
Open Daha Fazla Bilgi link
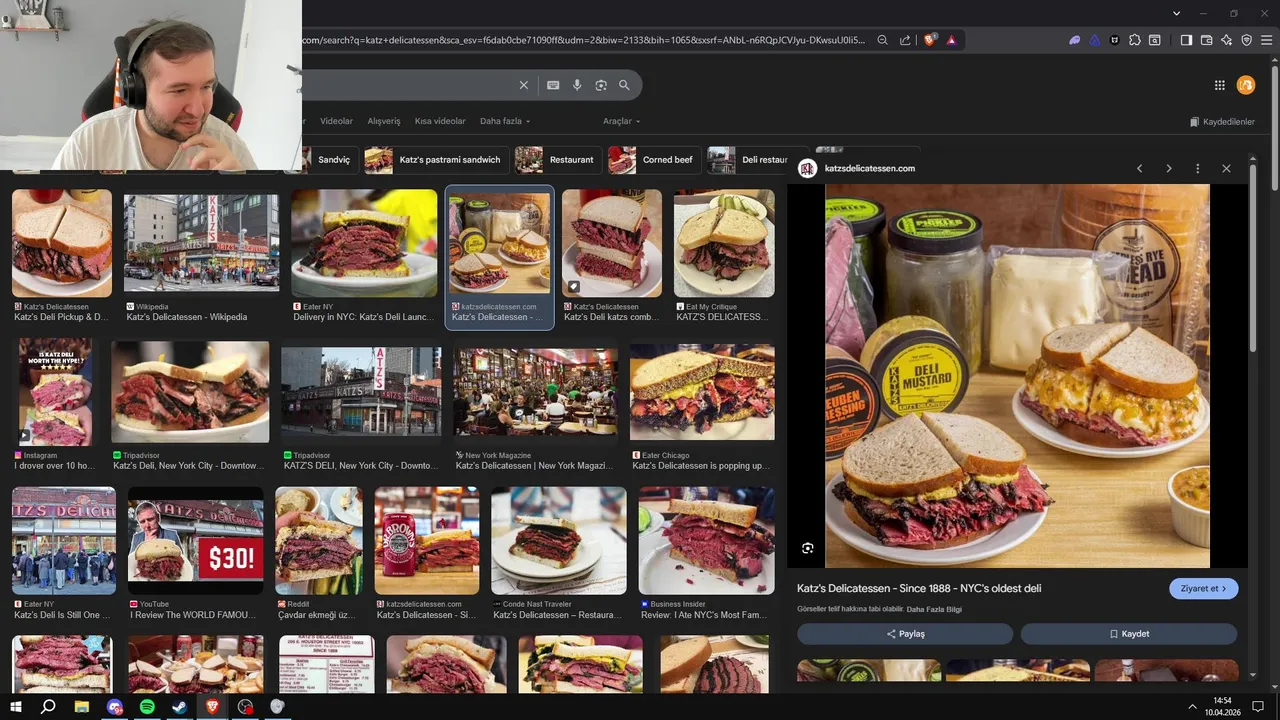(934, 609)
